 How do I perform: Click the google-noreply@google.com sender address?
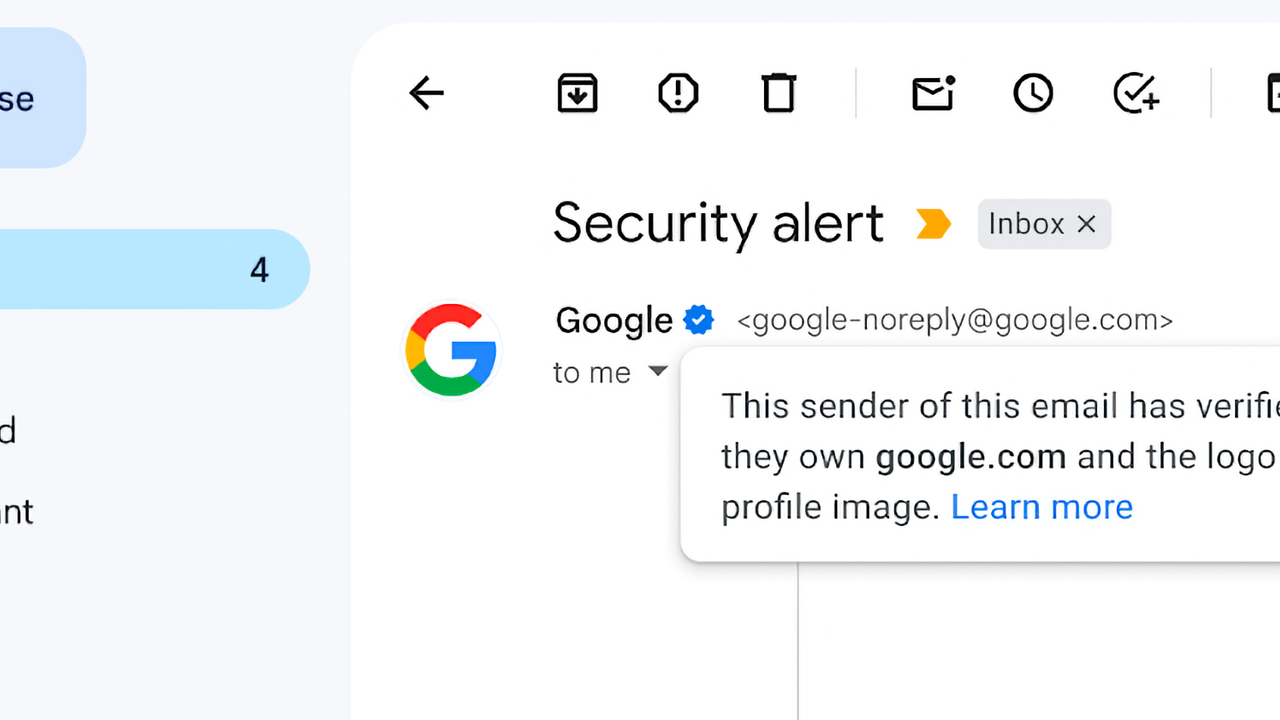pos(954,321)
